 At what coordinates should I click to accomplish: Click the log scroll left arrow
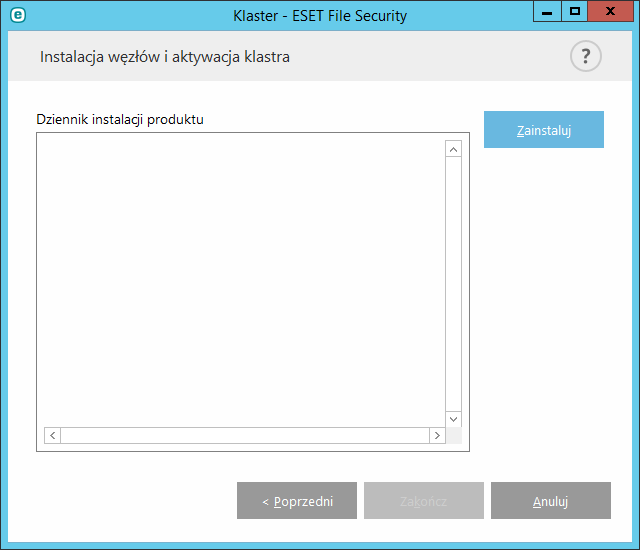[x=53, y=435]
